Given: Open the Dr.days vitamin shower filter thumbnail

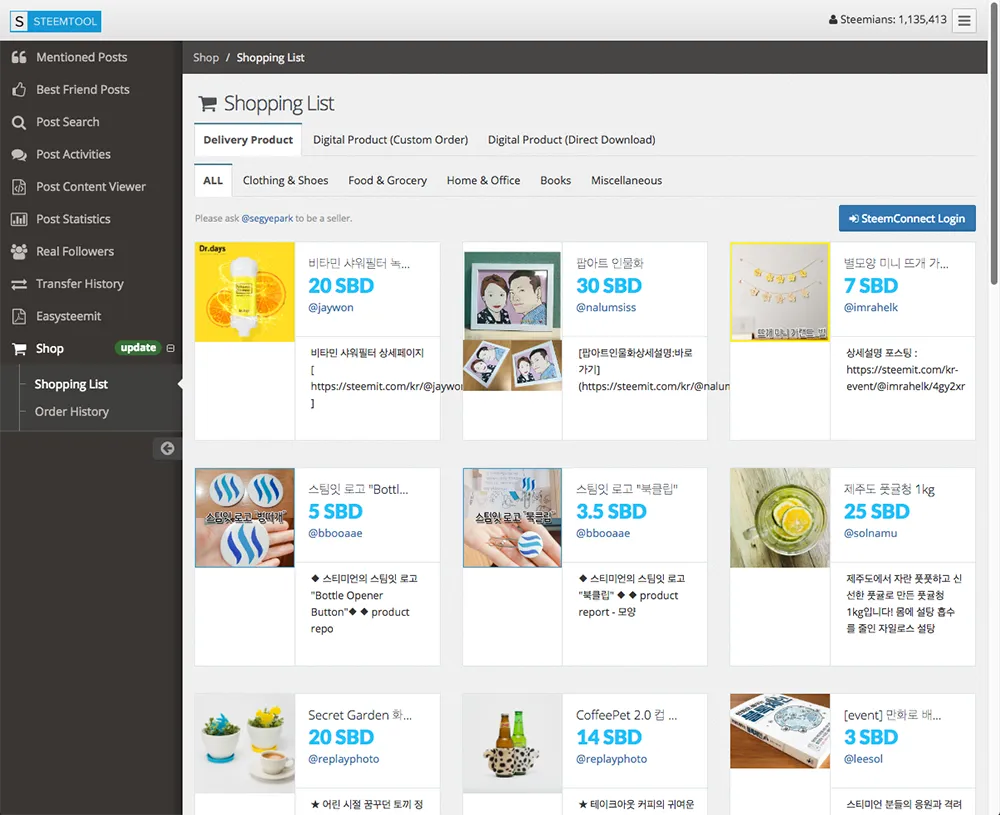Looking at the screenshot, I should point(245,292).
